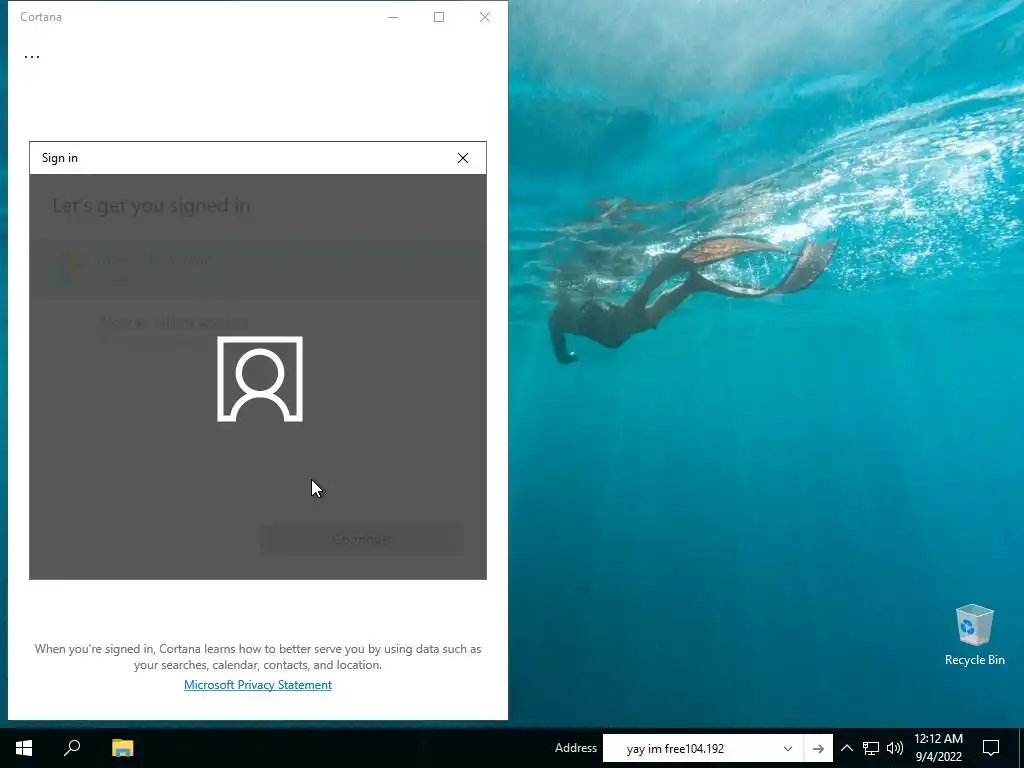Click the dimmed Continue button
This screenshot has height=768, width=1024.
click(x=361, y=539)
